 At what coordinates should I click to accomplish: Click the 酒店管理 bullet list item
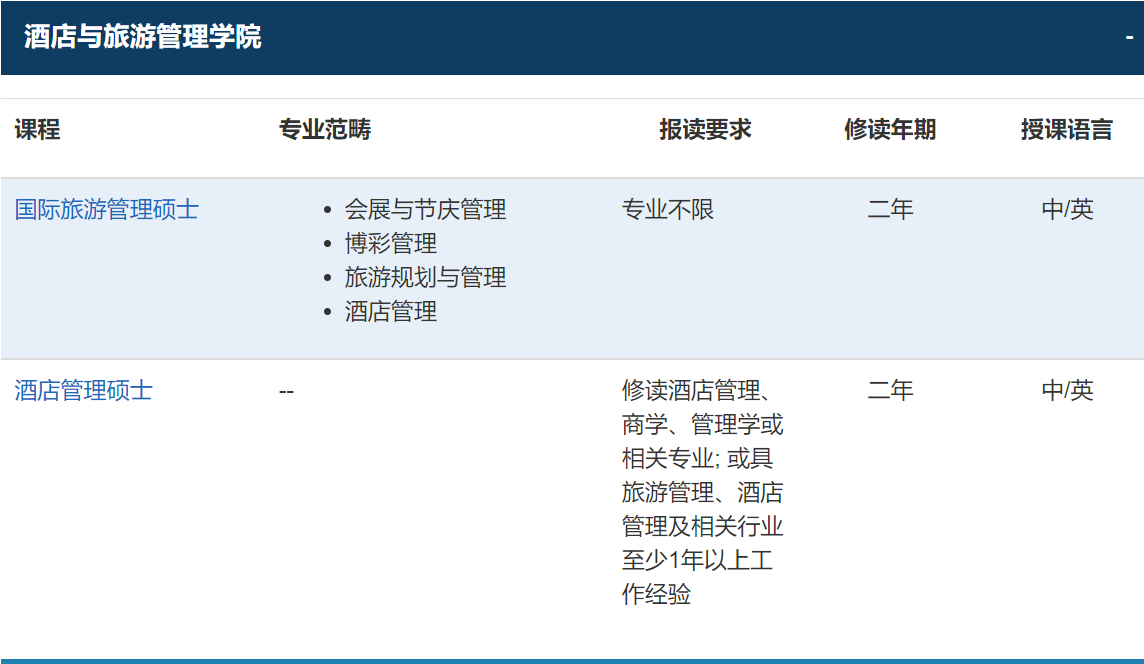pos(391,312)
